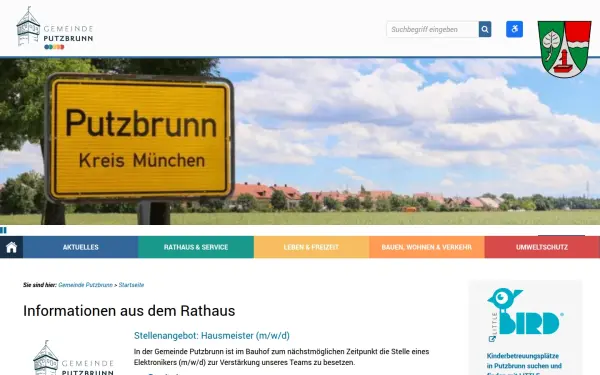Open Kinderbetreuungsplätze in Putzbrunn link
Image resolution: width=600 pixels, height=375 pixels.
pyautogui.click(x=524, y=364)
